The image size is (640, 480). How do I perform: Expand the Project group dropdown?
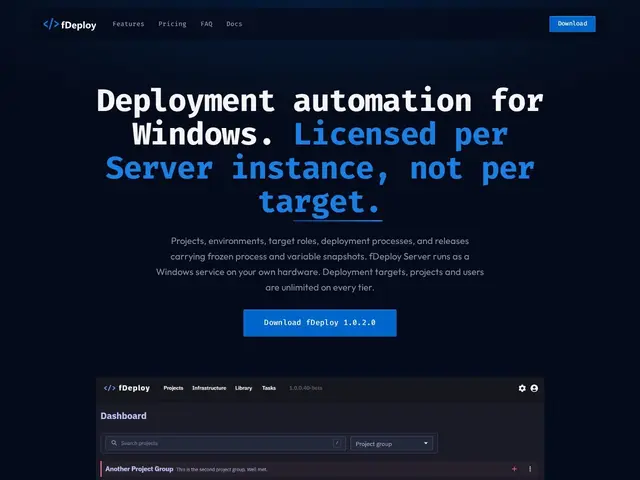[x=391, y=444]
